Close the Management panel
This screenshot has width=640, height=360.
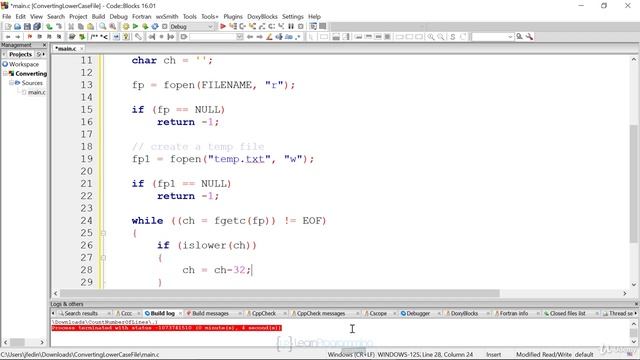click(x=44, y=45)
